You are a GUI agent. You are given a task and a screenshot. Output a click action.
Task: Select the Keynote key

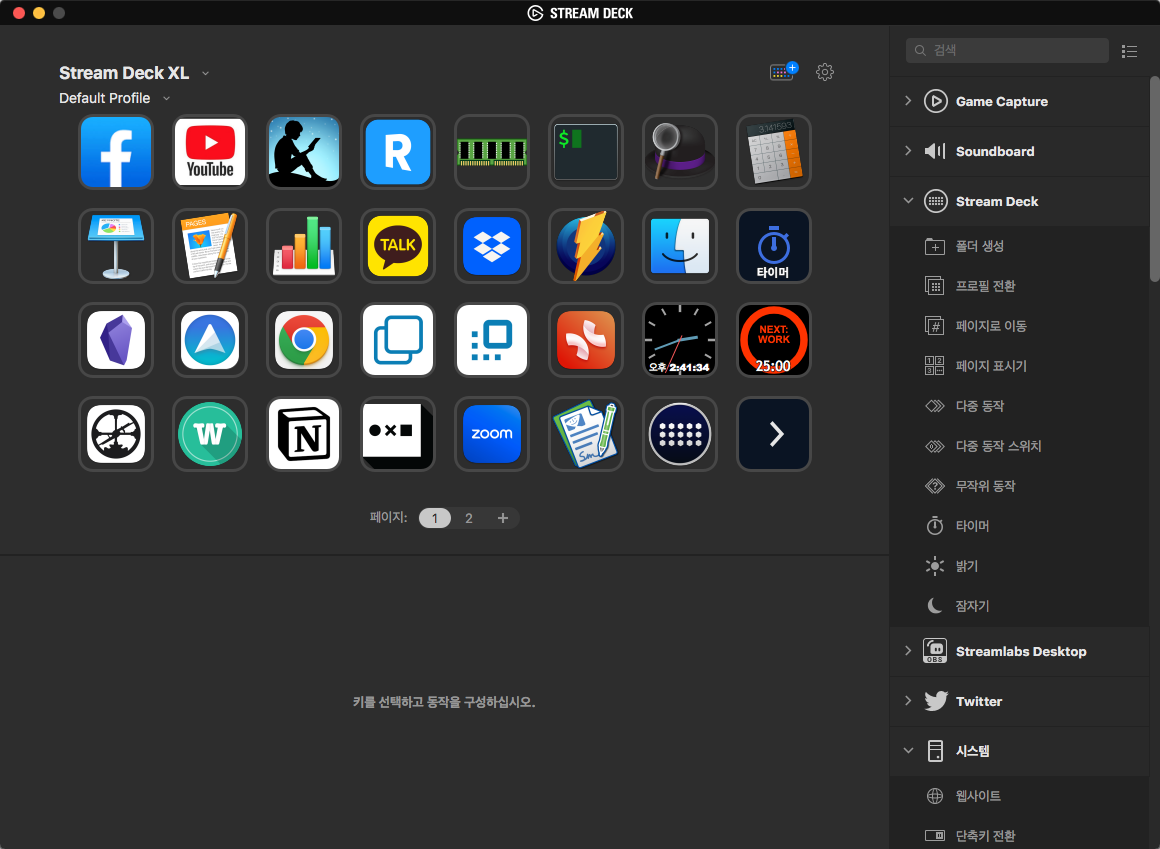click(116, 246)
